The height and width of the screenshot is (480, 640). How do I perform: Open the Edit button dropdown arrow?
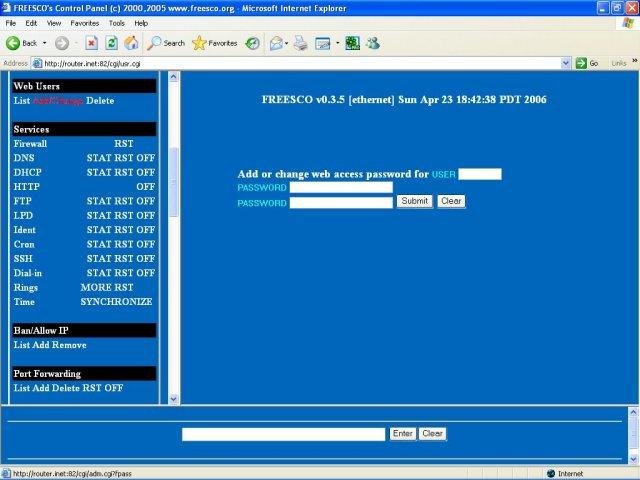(338, 43)
